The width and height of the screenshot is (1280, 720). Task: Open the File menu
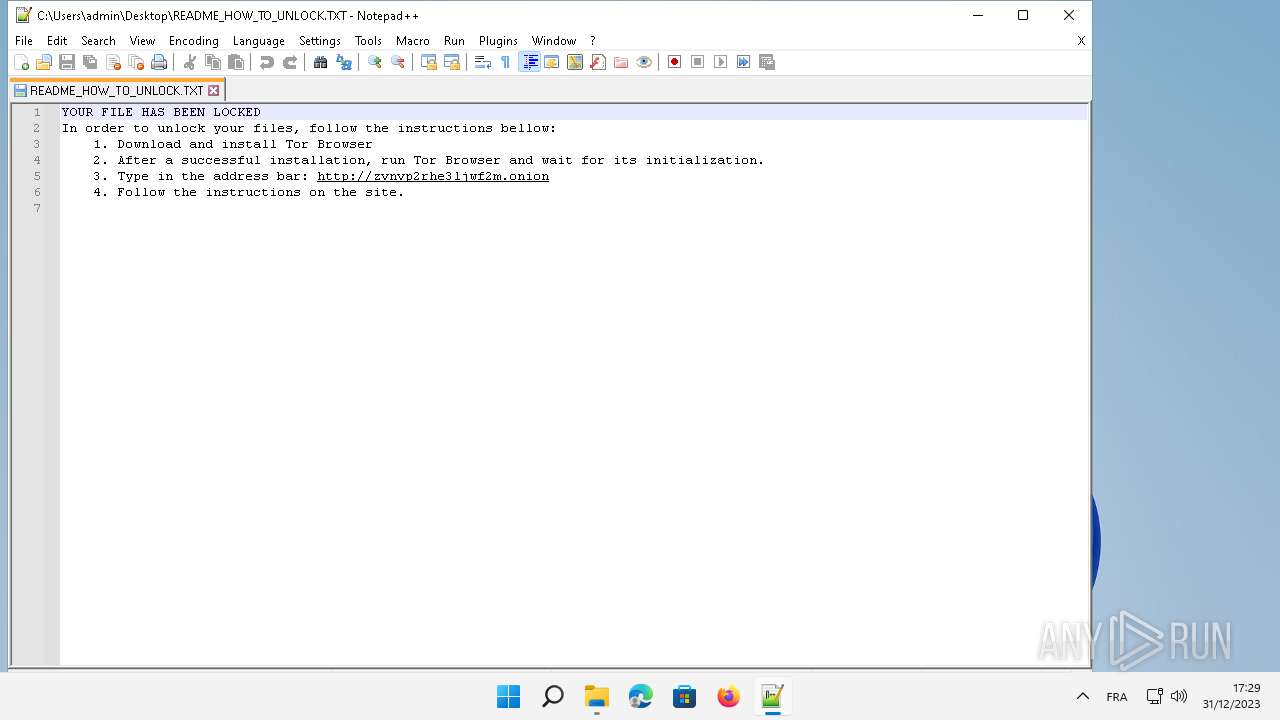click(24, 41)
